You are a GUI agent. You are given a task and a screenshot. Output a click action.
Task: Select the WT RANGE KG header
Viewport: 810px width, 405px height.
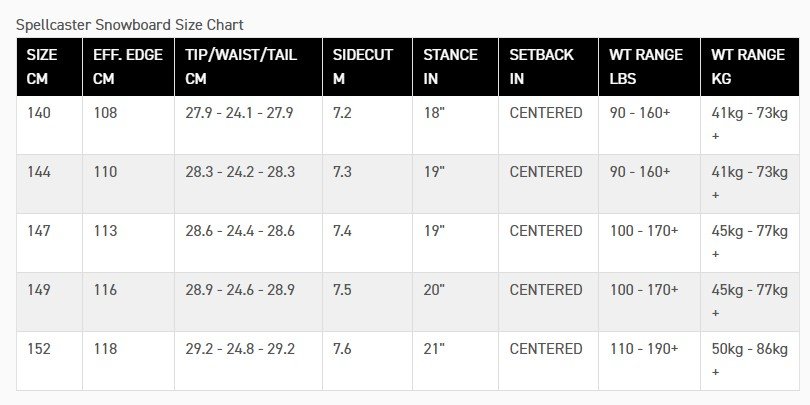[750, 67]
